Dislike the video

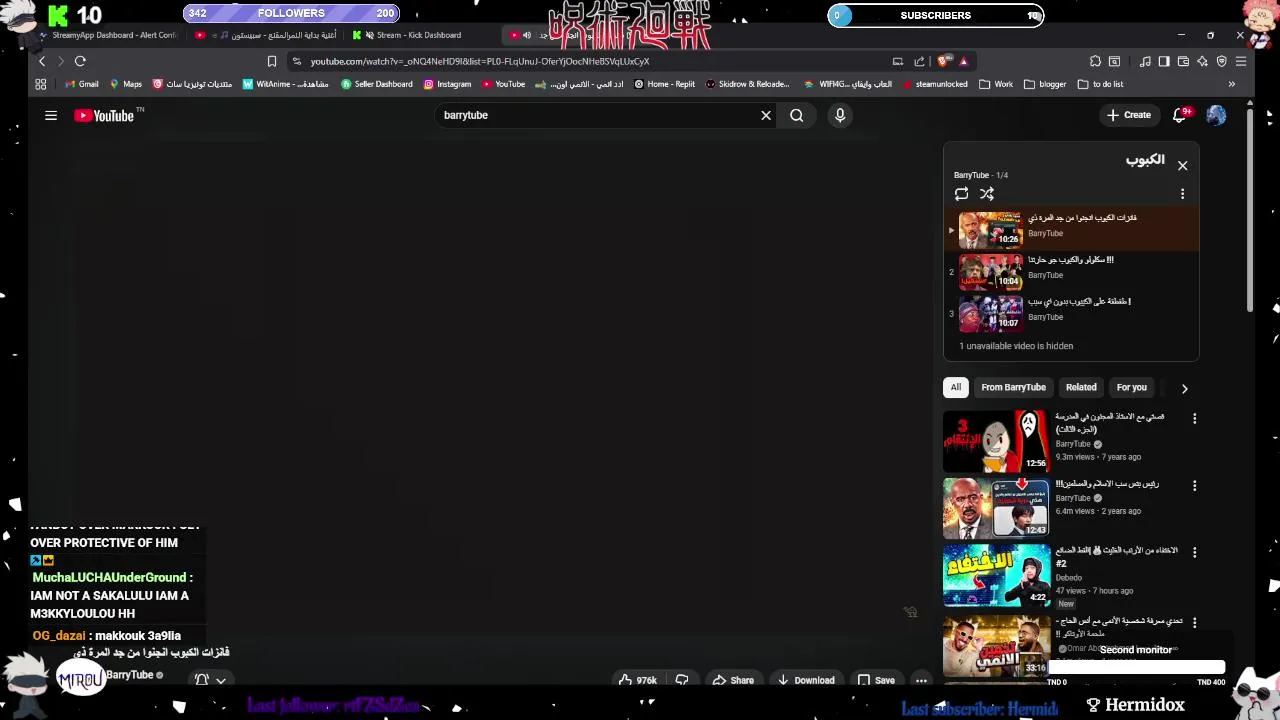(682, 680)
